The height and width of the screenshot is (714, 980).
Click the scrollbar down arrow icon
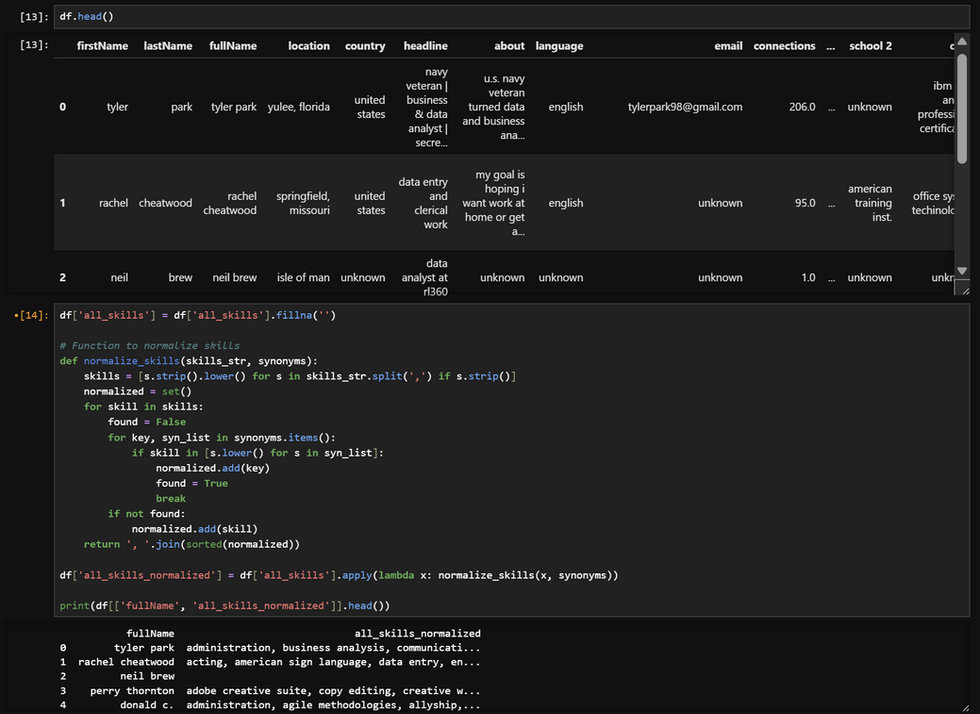tap(961, 270)
